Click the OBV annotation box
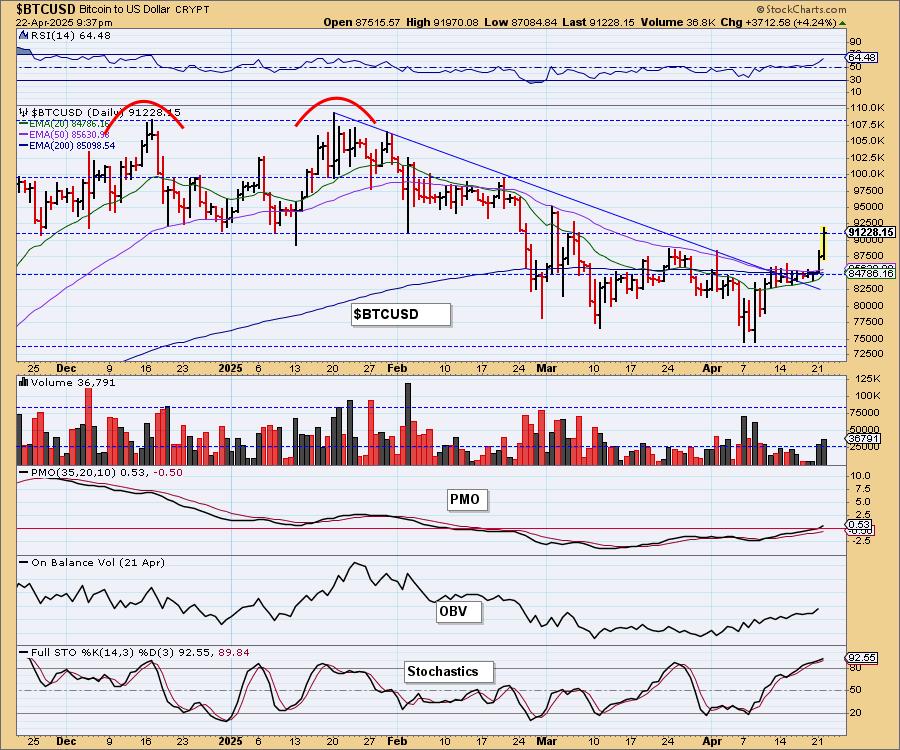 (x=459, y=612)
